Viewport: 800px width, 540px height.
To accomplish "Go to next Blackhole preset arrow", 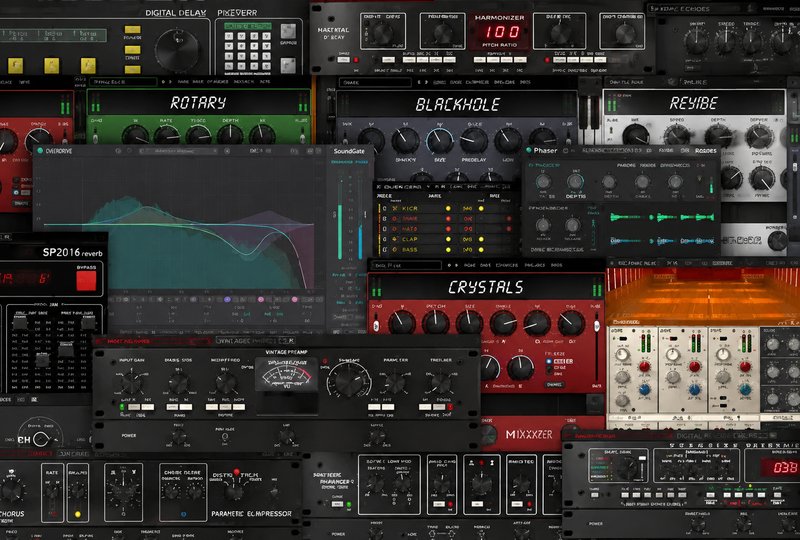I will click(426, 82).
